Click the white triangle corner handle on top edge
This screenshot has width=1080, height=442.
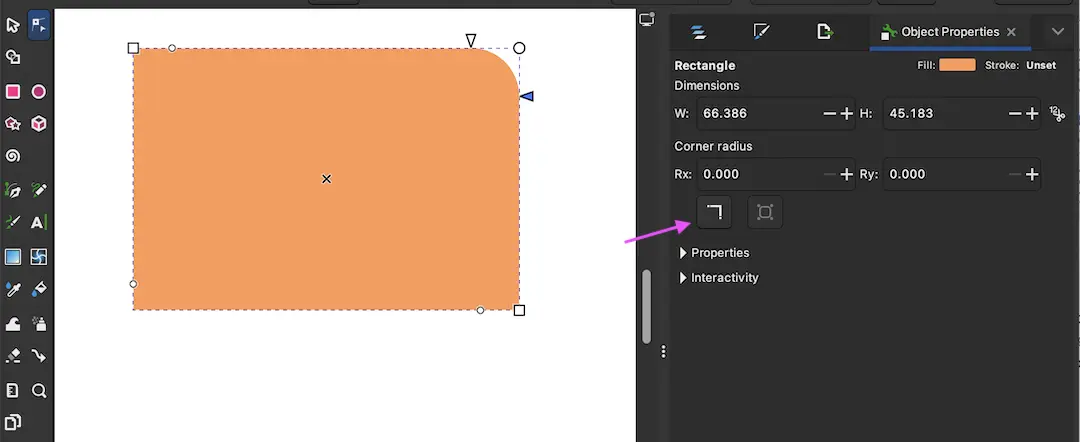click(x=471, y=41)
